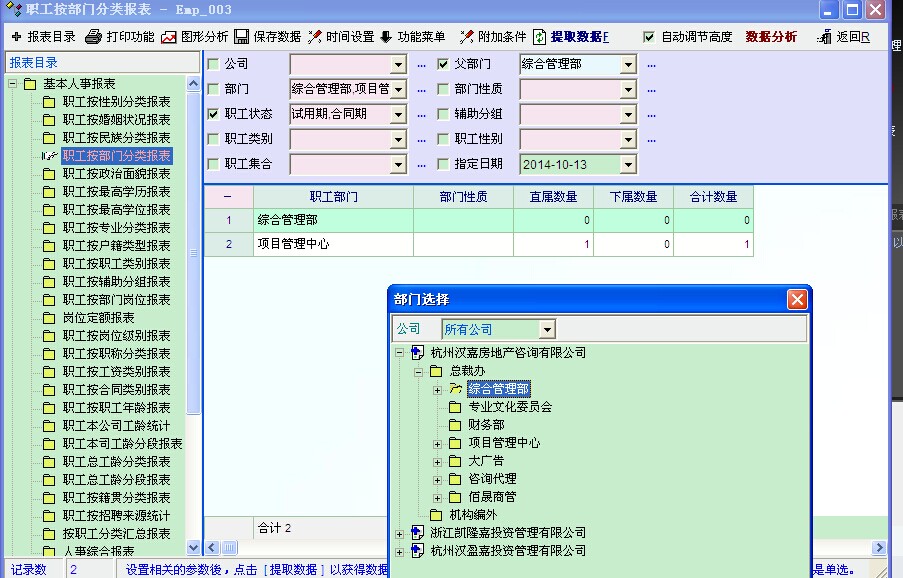Screen dimensions: 903x578
Task: Select 职工按政治面貌报表 in report tree
Action: (x=116, y=174)
